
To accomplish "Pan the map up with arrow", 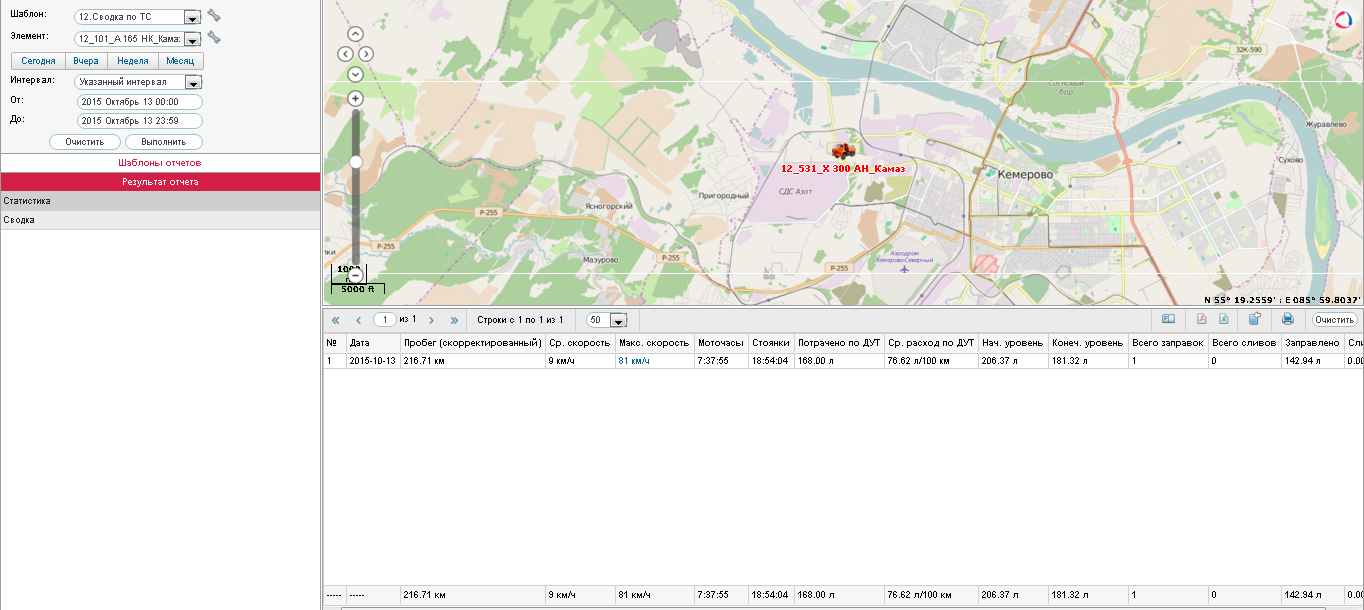I will tap(355, 34).
